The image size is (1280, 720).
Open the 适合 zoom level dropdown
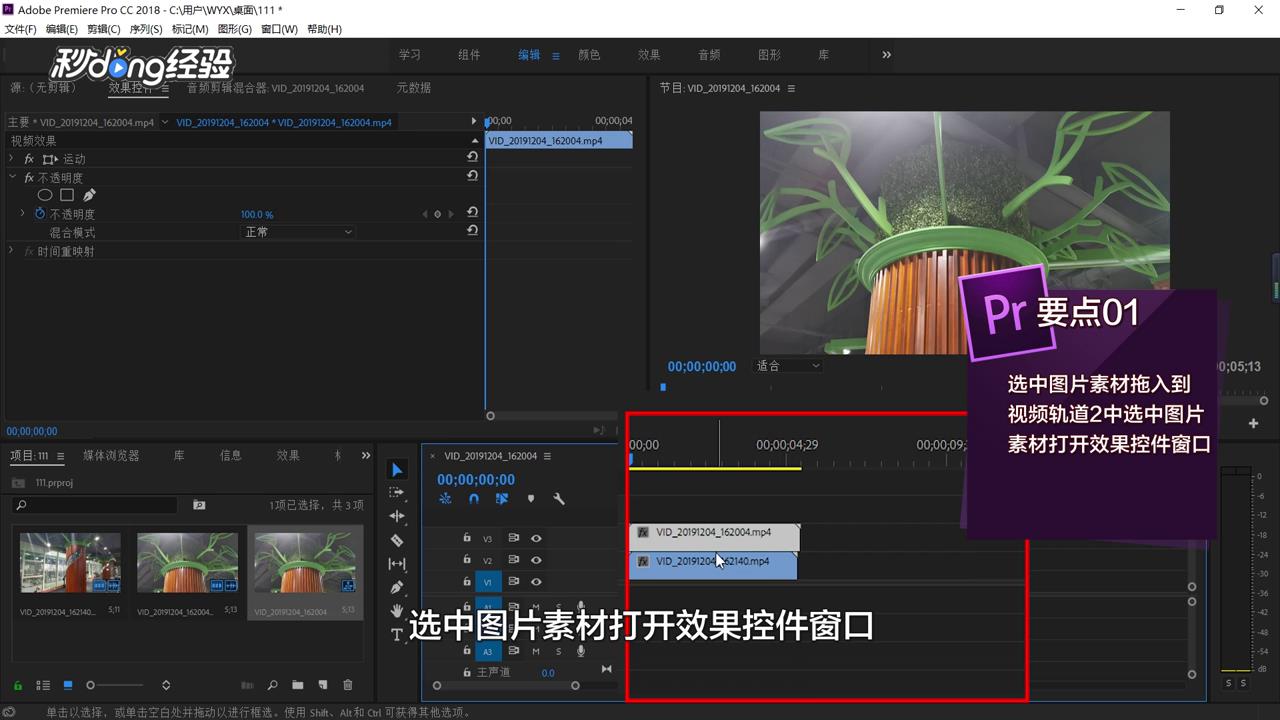tap(787, 366)
